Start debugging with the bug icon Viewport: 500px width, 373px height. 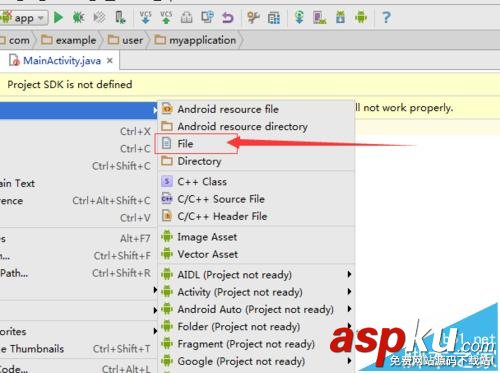point(79,17)
